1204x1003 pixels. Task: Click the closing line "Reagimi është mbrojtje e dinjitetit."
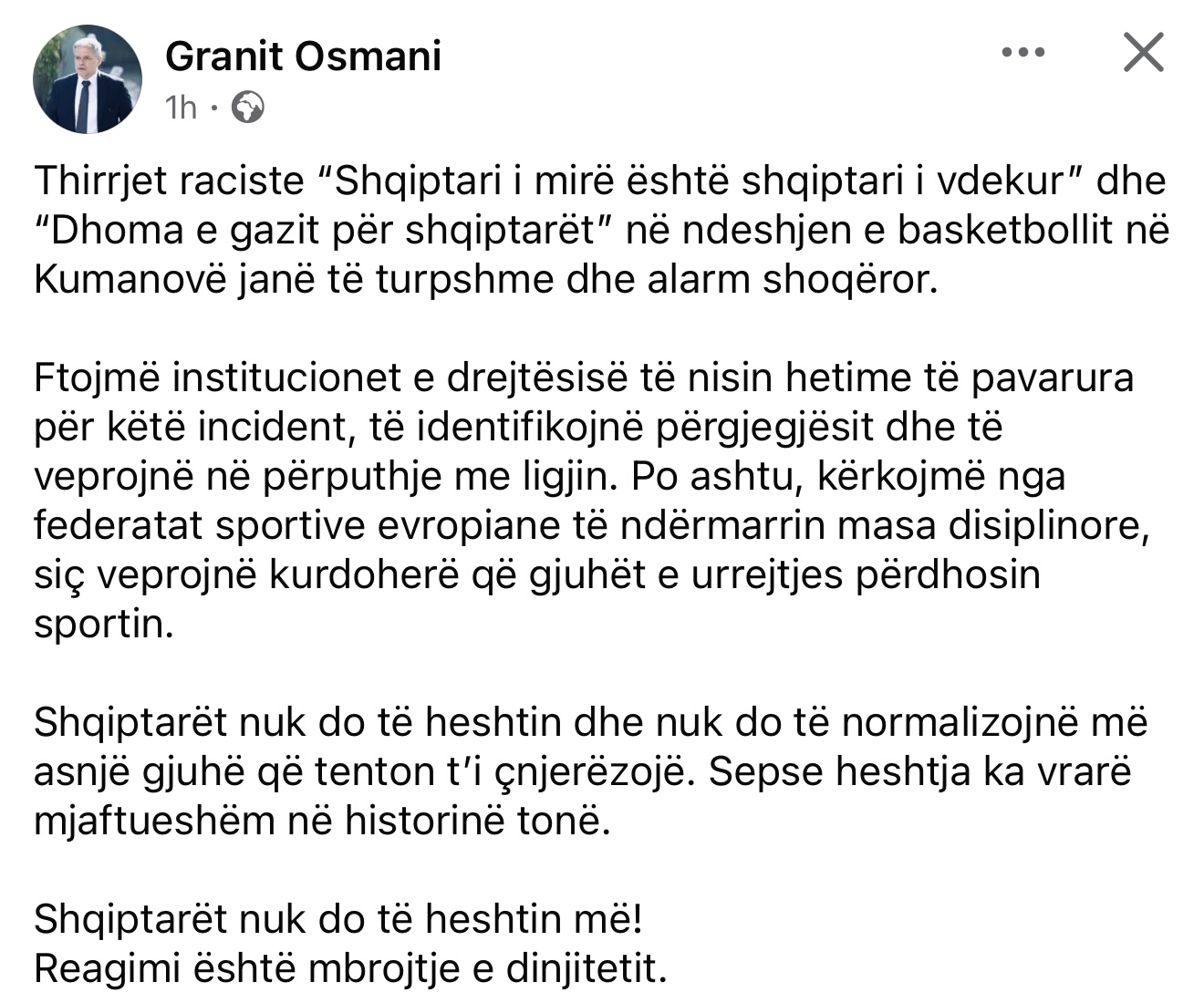(350, 968)
